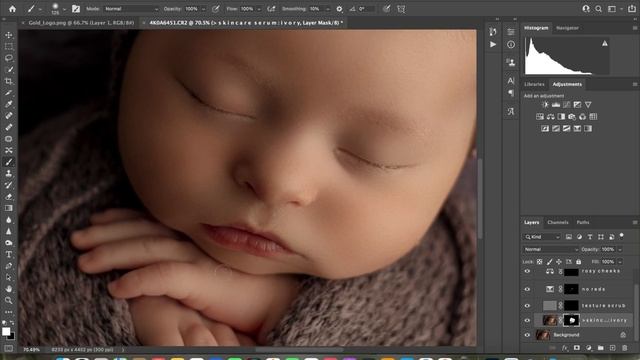The width and height of the screenshot is (640, 360).
Task: Select the skincare ivory layer mask thumbnail
Action: 571,320
